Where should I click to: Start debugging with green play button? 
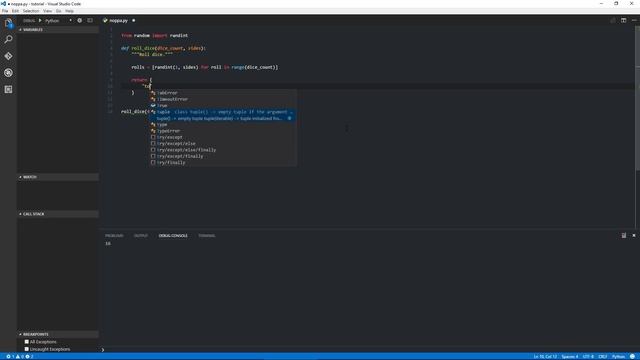[40, 20]
